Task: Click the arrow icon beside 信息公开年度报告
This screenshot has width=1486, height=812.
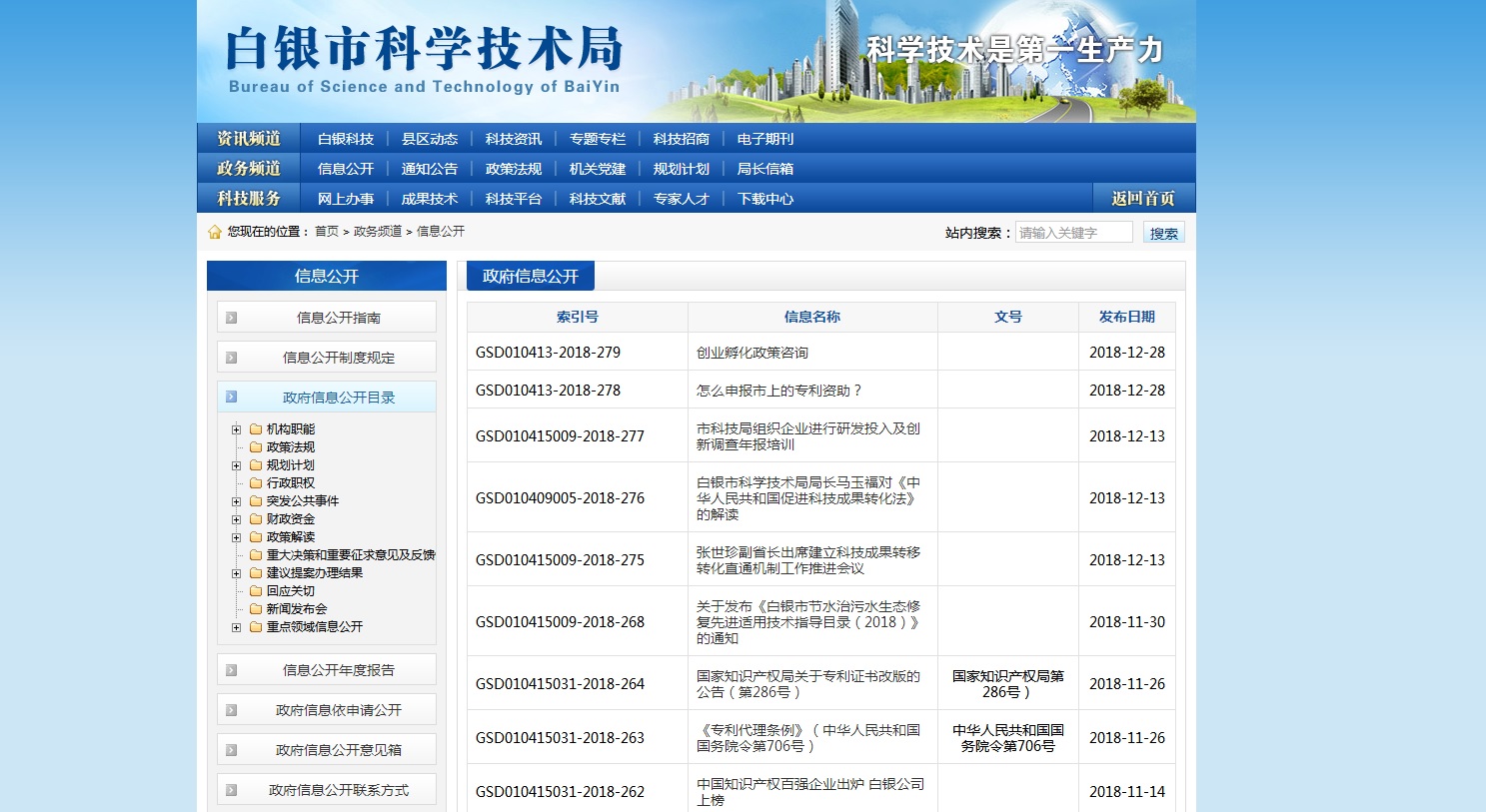Action: coord(231,670)
